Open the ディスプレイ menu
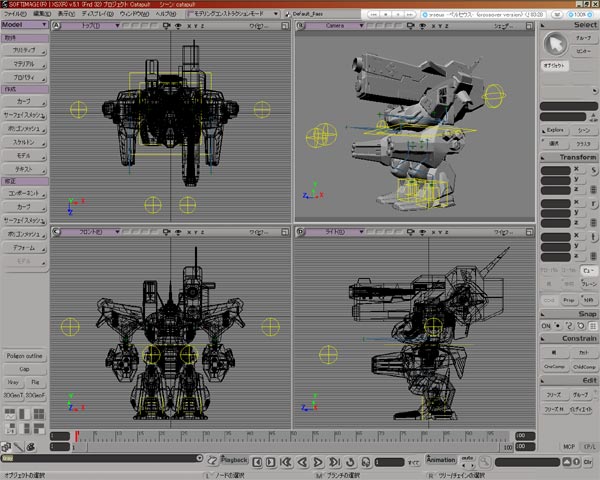This screenshot has width=600, height=480. pyautogui.click(x=98, y=14)
